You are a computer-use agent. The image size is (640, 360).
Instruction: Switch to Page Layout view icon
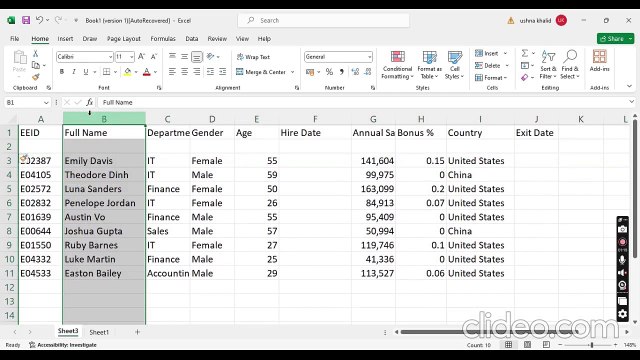pos(527,345)
